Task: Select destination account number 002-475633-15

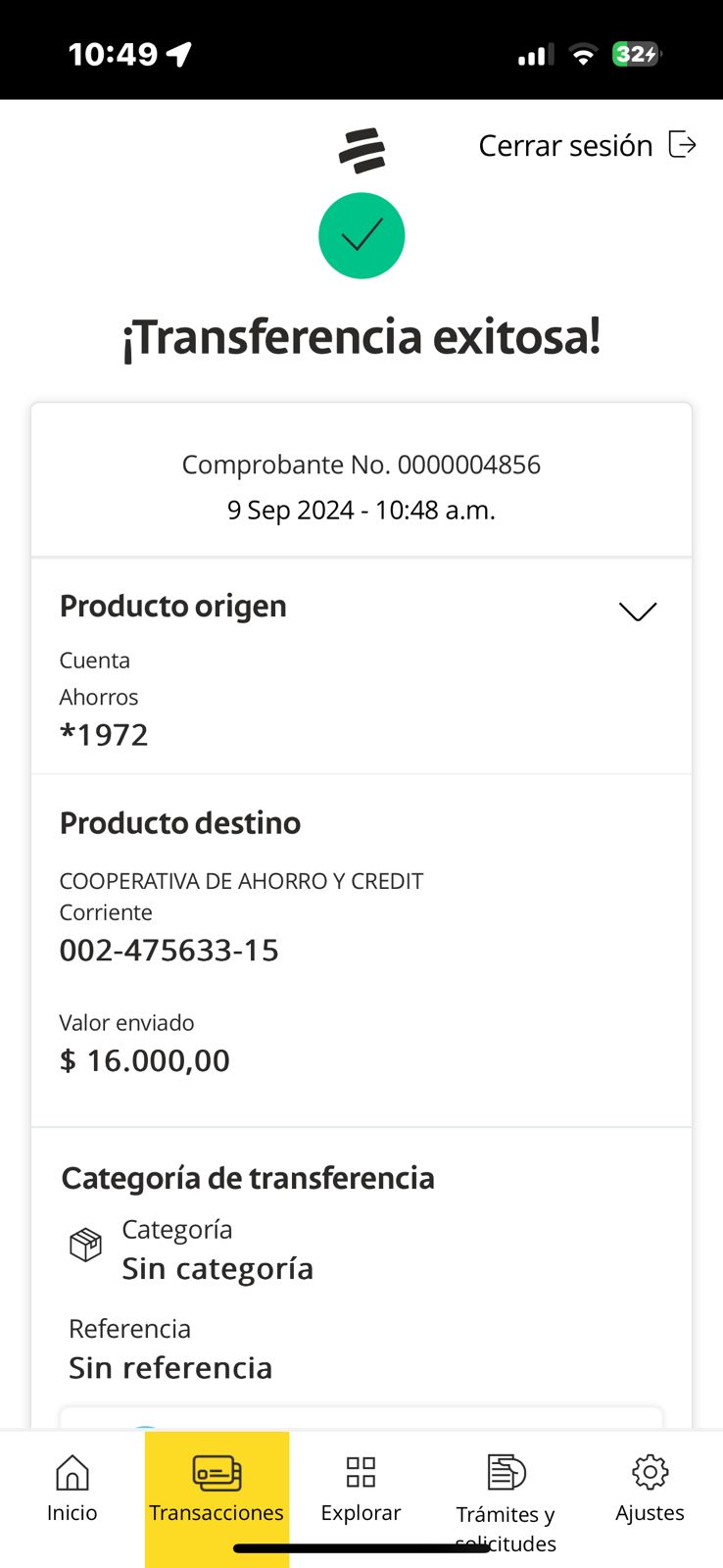Action: click(169, 950)
